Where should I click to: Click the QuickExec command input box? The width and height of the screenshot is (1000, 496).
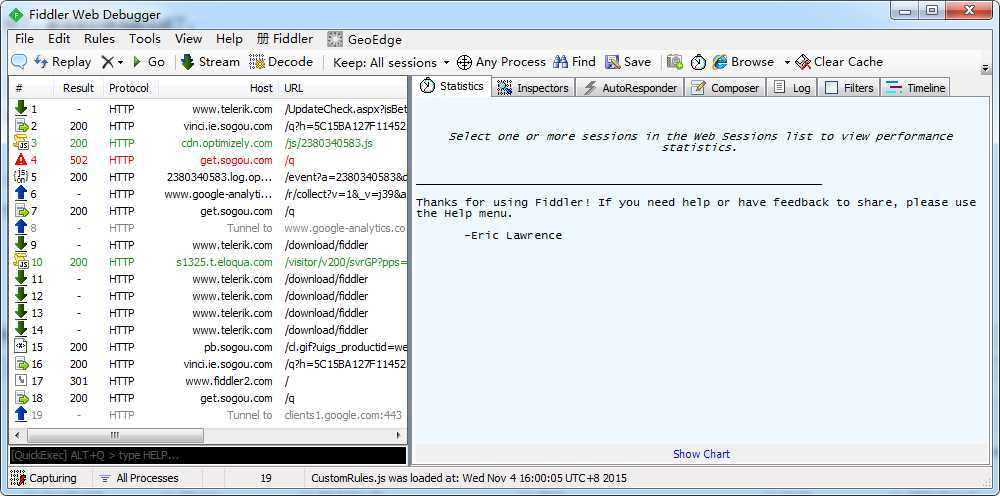tap(208, 455)
